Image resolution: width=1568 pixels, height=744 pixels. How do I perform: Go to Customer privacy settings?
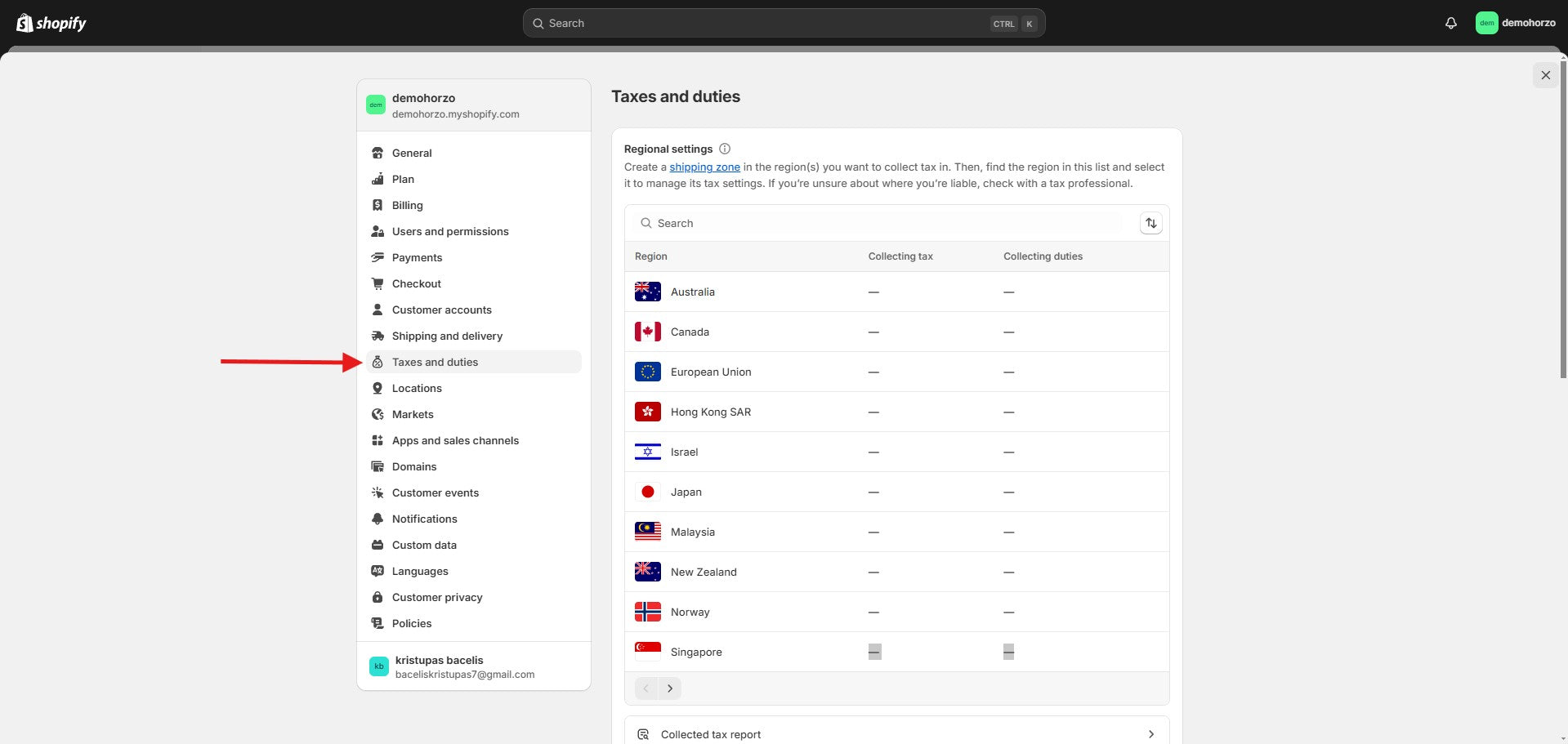(437, 597)
